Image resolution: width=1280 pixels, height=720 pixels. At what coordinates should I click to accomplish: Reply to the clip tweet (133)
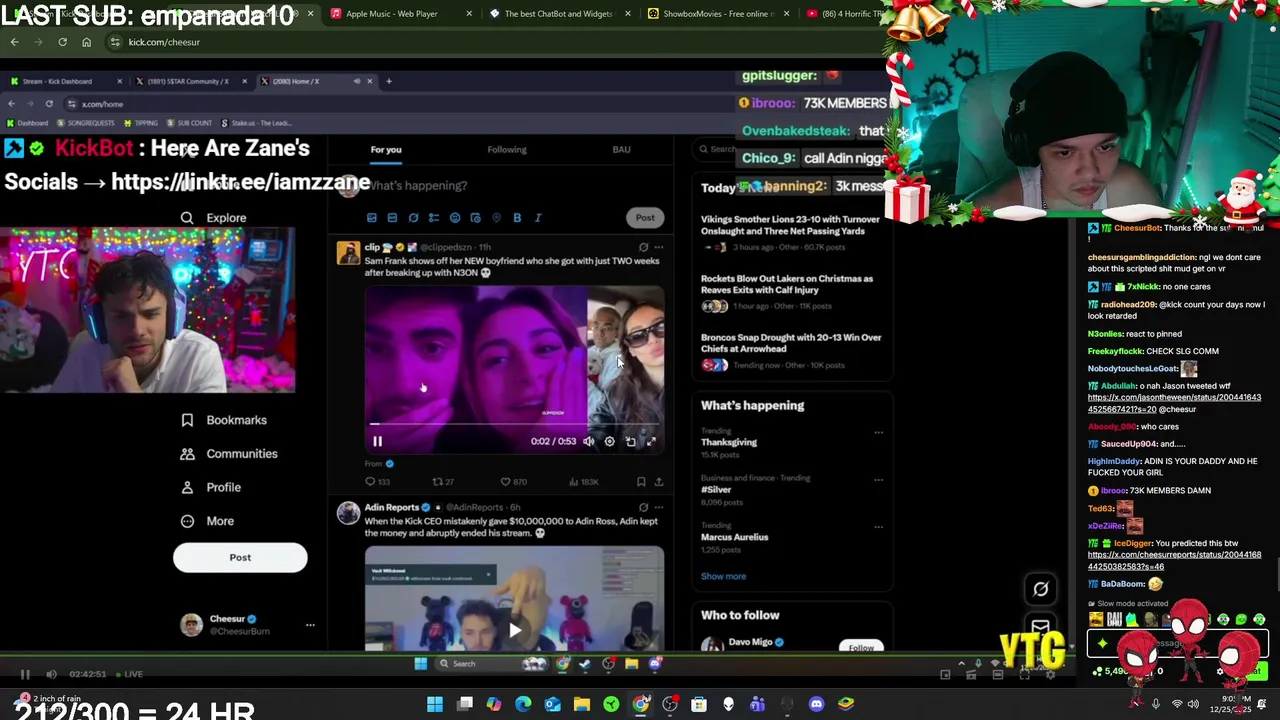(378, 482)
